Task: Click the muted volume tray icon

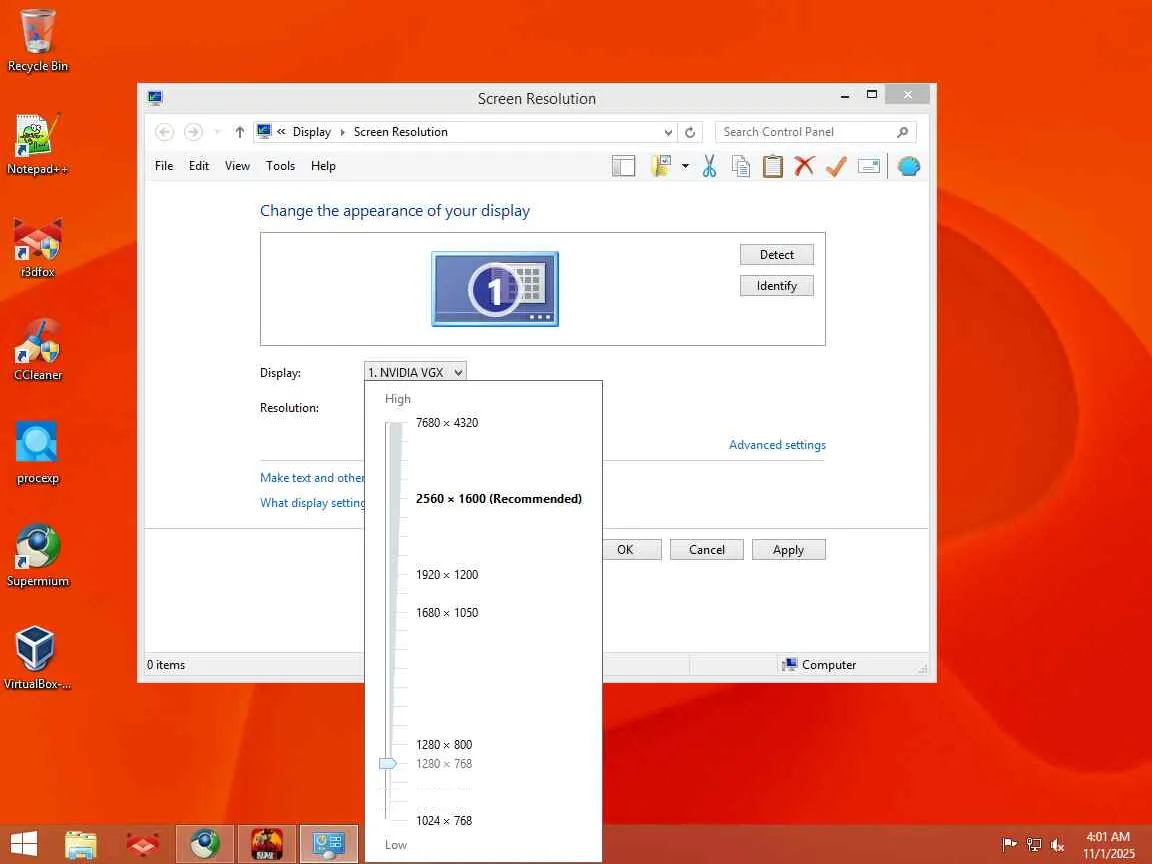Action: coord(1057,844)
